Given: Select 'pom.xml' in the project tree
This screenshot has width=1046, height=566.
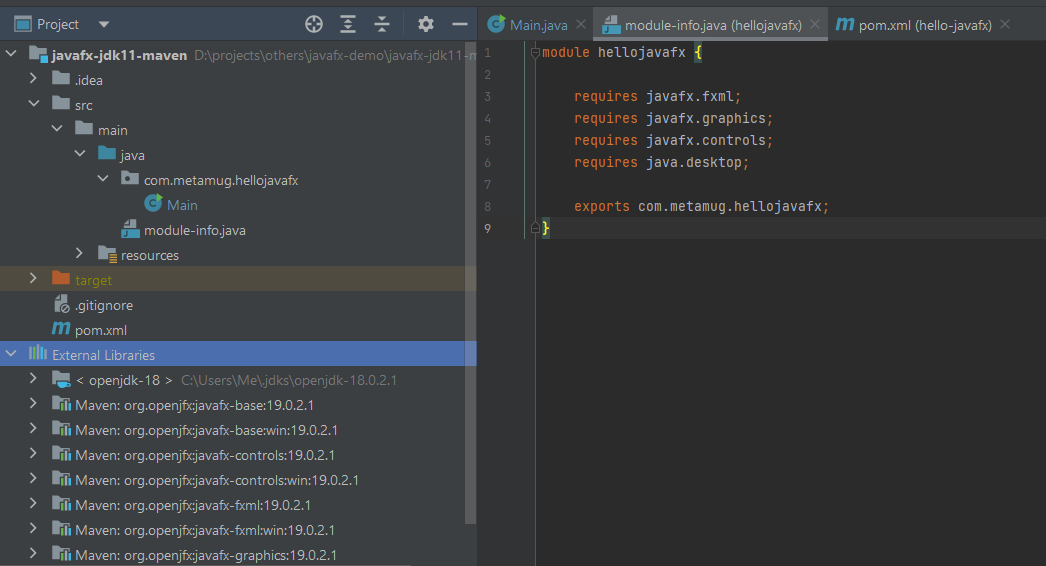Looking at the screenshot, I should pyautogui.click(x=101, y=330).
